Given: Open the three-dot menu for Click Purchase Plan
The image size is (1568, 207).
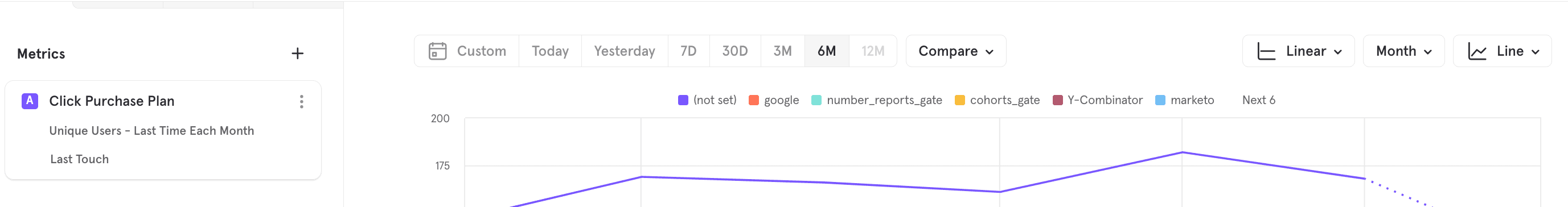Looking at the screenshot, I should [x=301, y=102].
